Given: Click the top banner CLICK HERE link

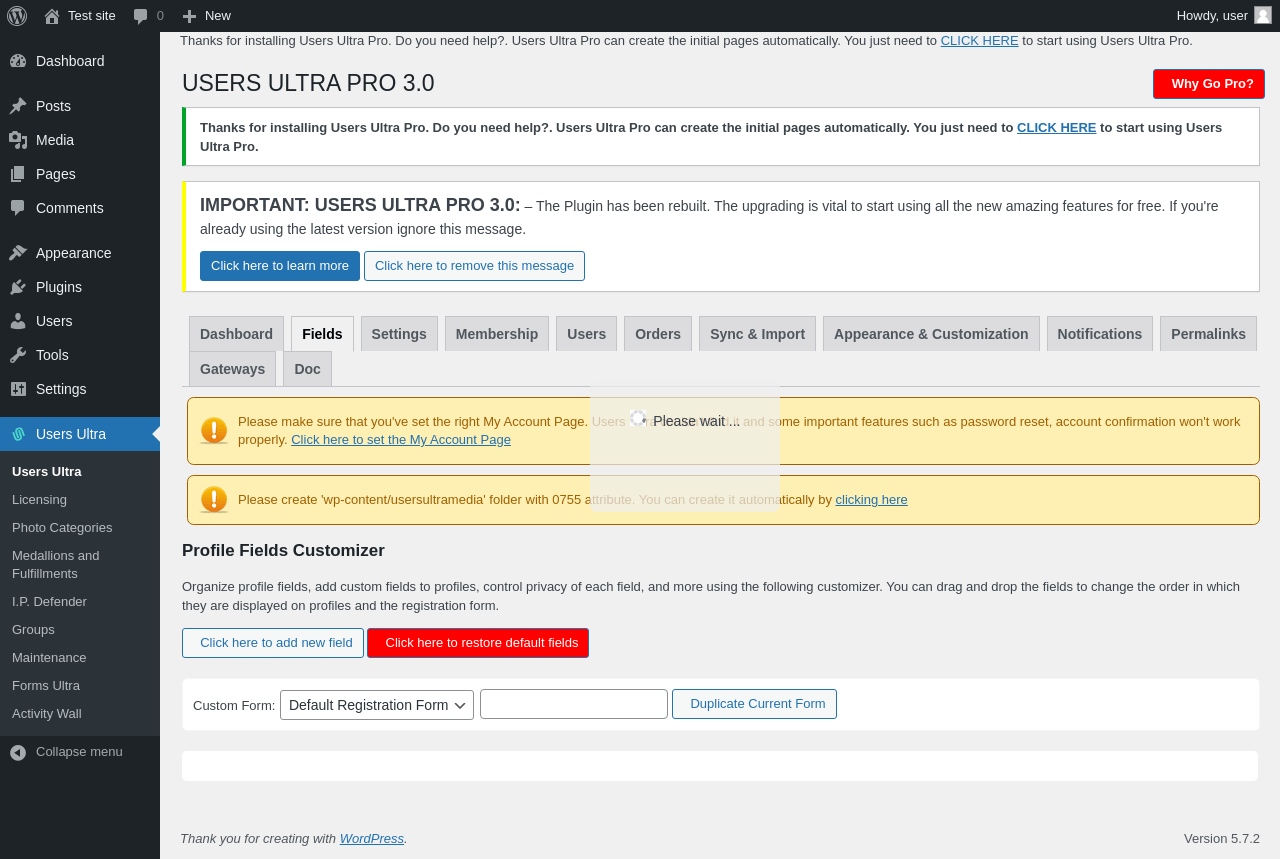Looking at the screenshot, I should coord(979,41).
